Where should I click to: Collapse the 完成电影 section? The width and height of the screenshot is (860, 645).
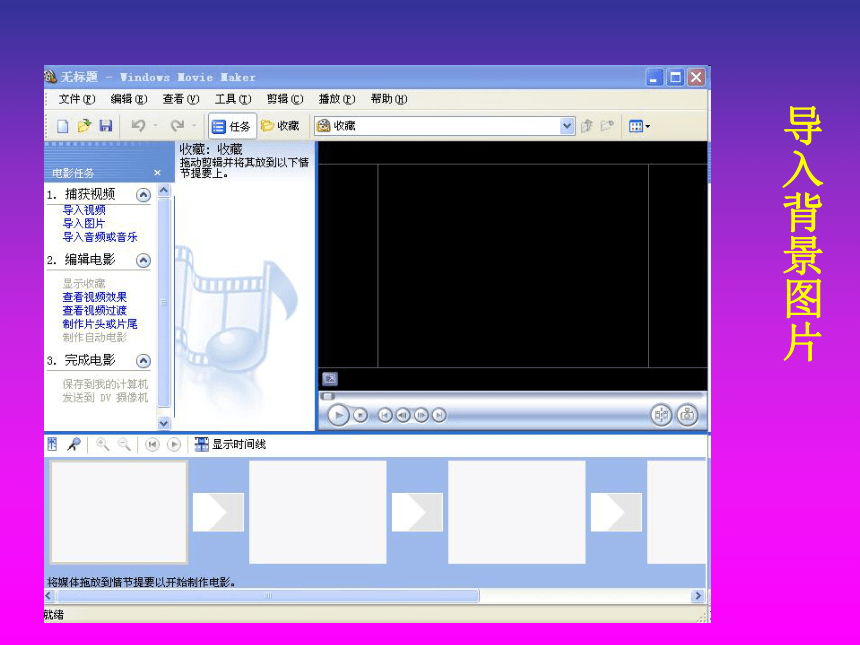[x=143, y=361]
